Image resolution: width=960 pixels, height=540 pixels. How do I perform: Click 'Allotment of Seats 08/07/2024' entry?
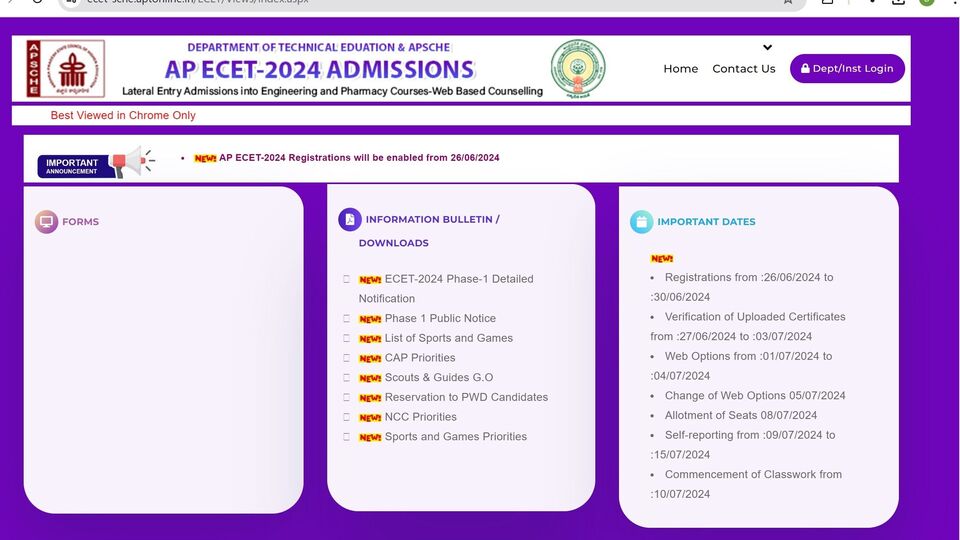tap(741, 415)
